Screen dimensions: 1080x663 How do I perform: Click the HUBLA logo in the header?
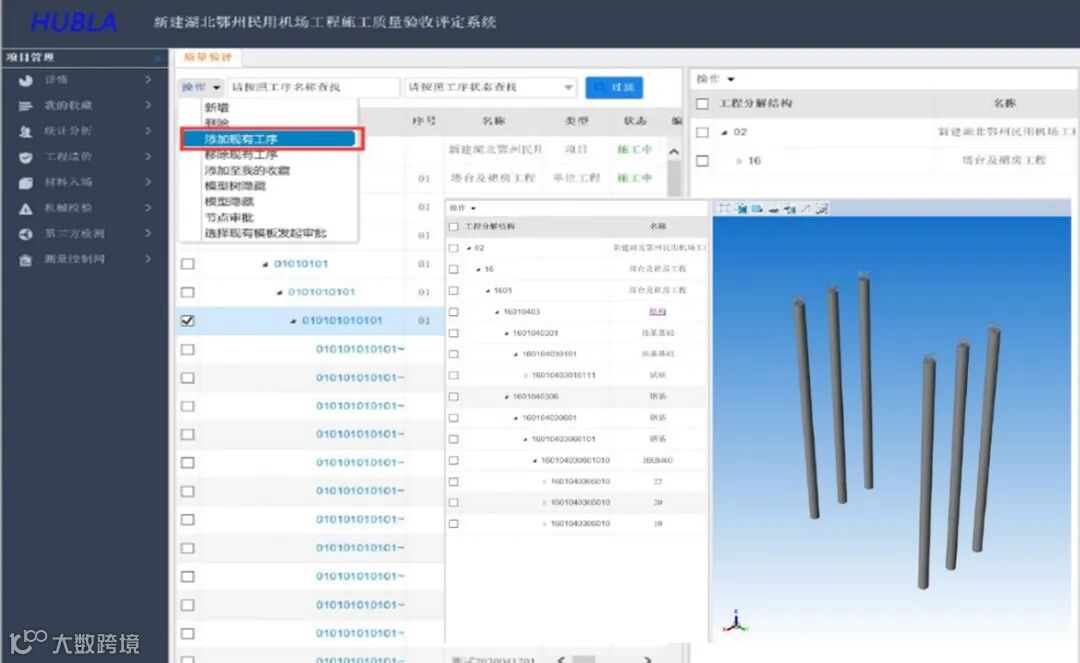click(74, 22)
